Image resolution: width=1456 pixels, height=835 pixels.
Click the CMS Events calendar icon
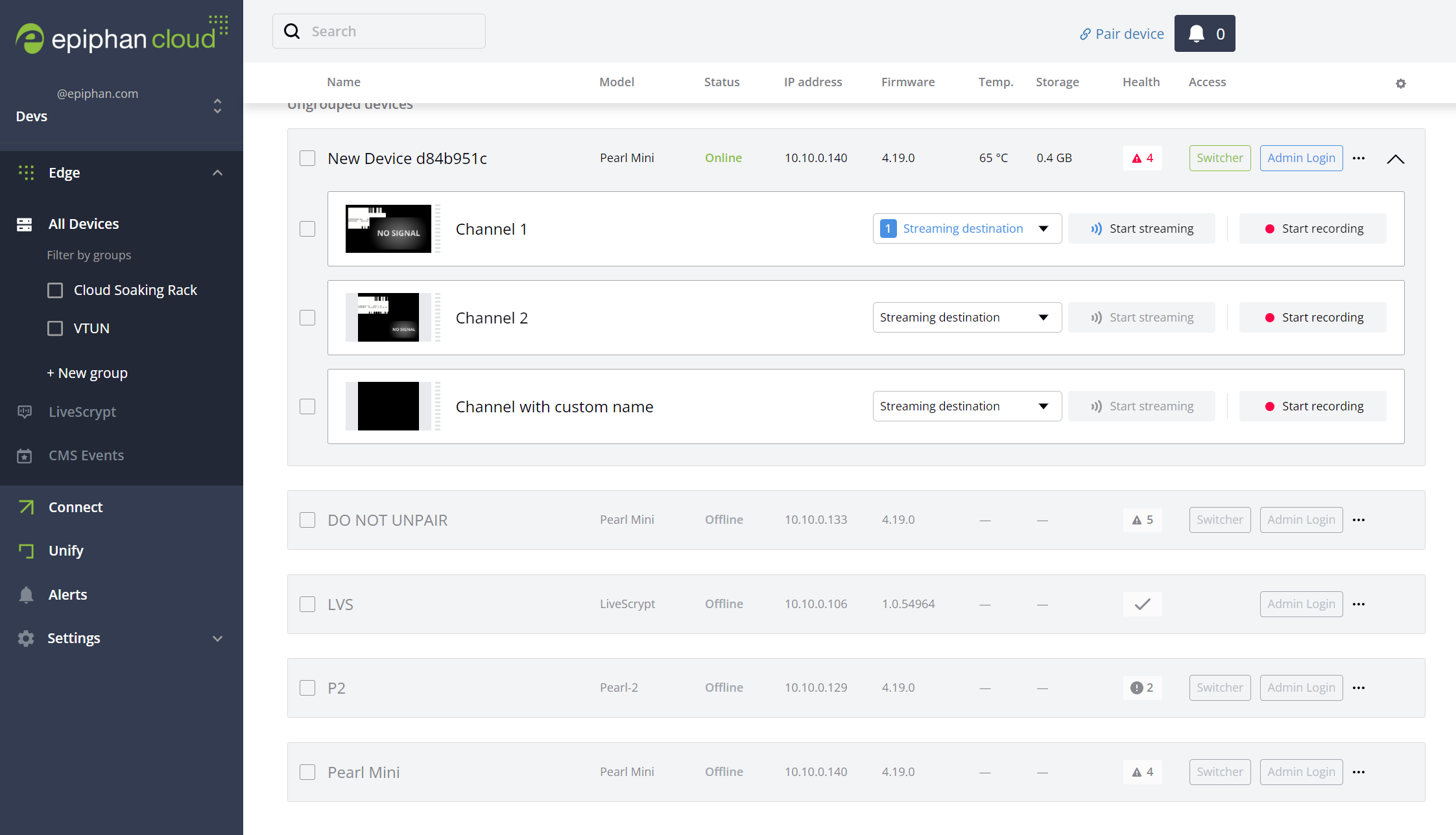[x=25, y=456]
